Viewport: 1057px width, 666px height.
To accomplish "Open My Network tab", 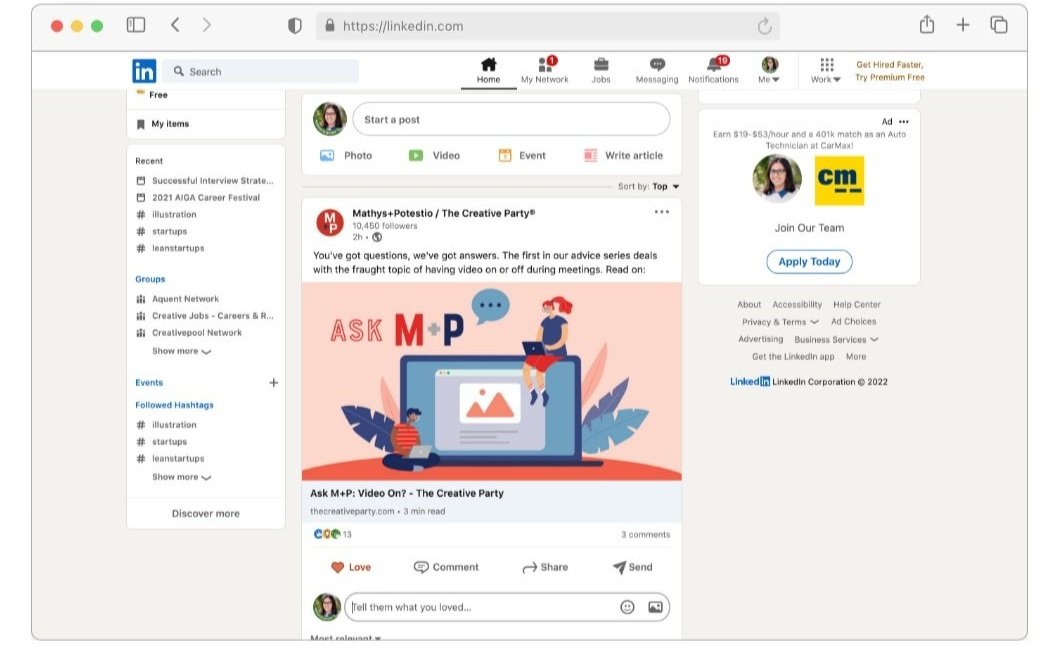I will tap(545, 71).
